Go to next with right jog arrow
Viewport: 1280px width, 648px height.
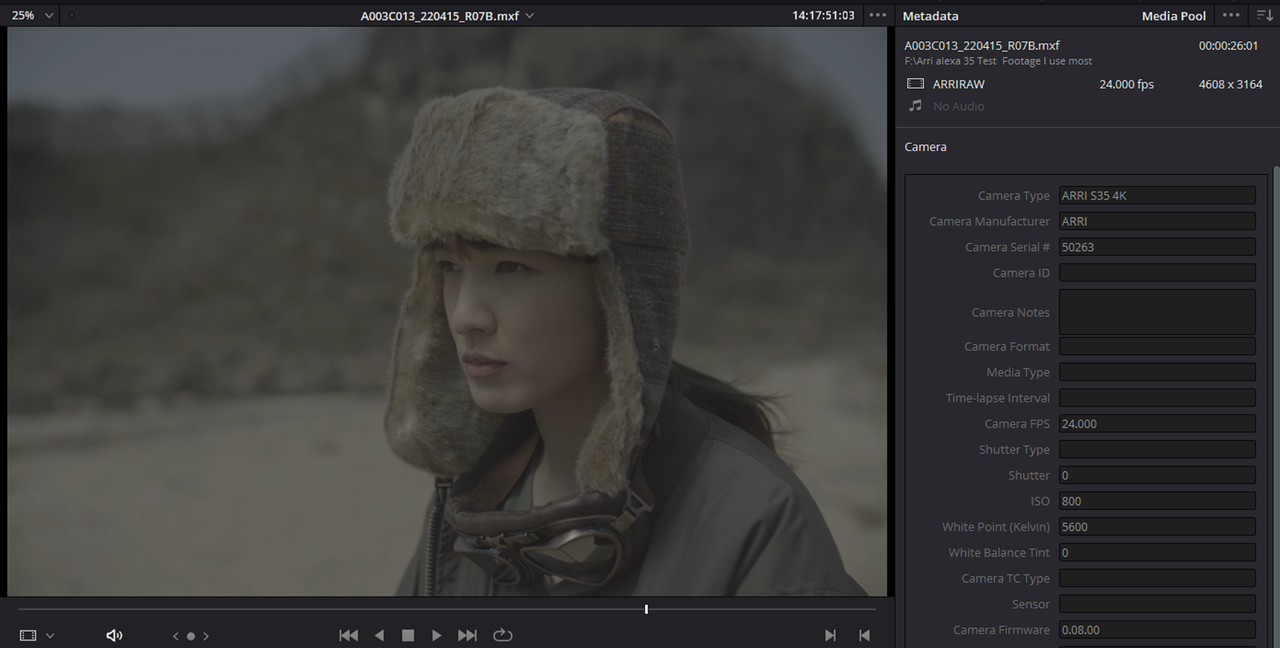(x=206, y=636)
